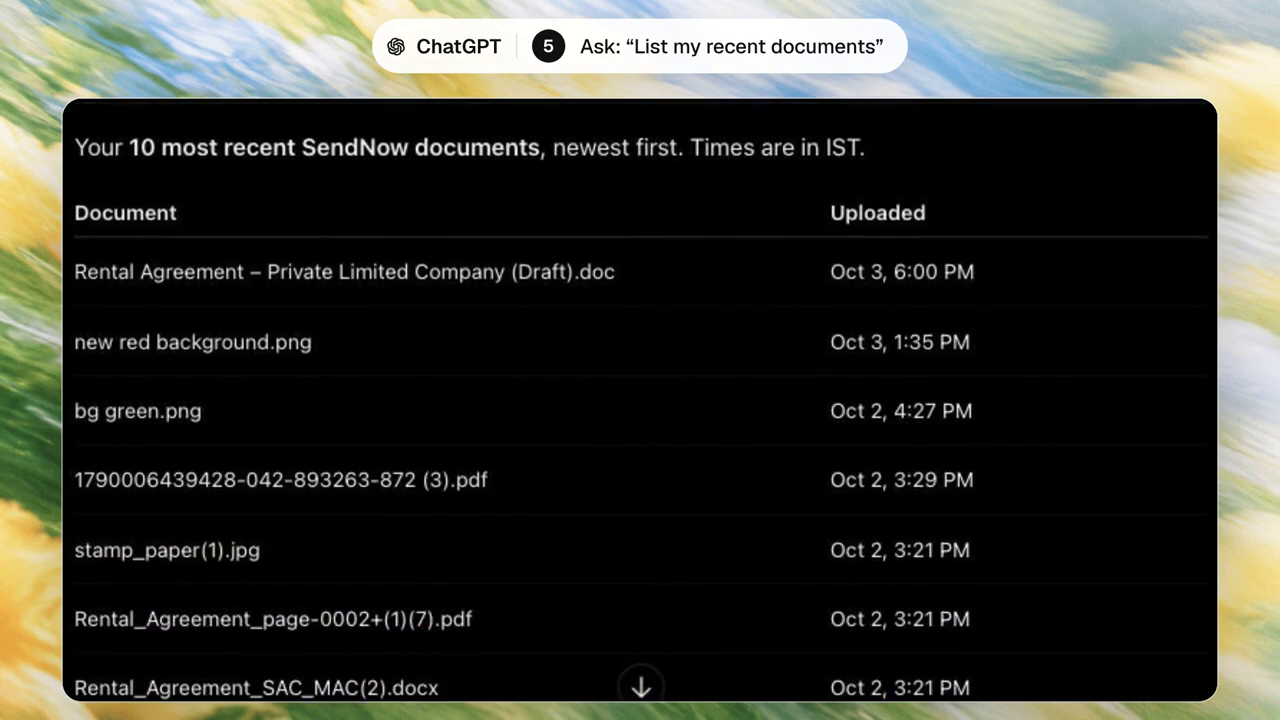Viewport: 1280px width, 720px height.
Task: Select Rental_Agreement_page-0002+(1)(7).pdf file name
Action: pyautogui.click(x=273, y=619)
